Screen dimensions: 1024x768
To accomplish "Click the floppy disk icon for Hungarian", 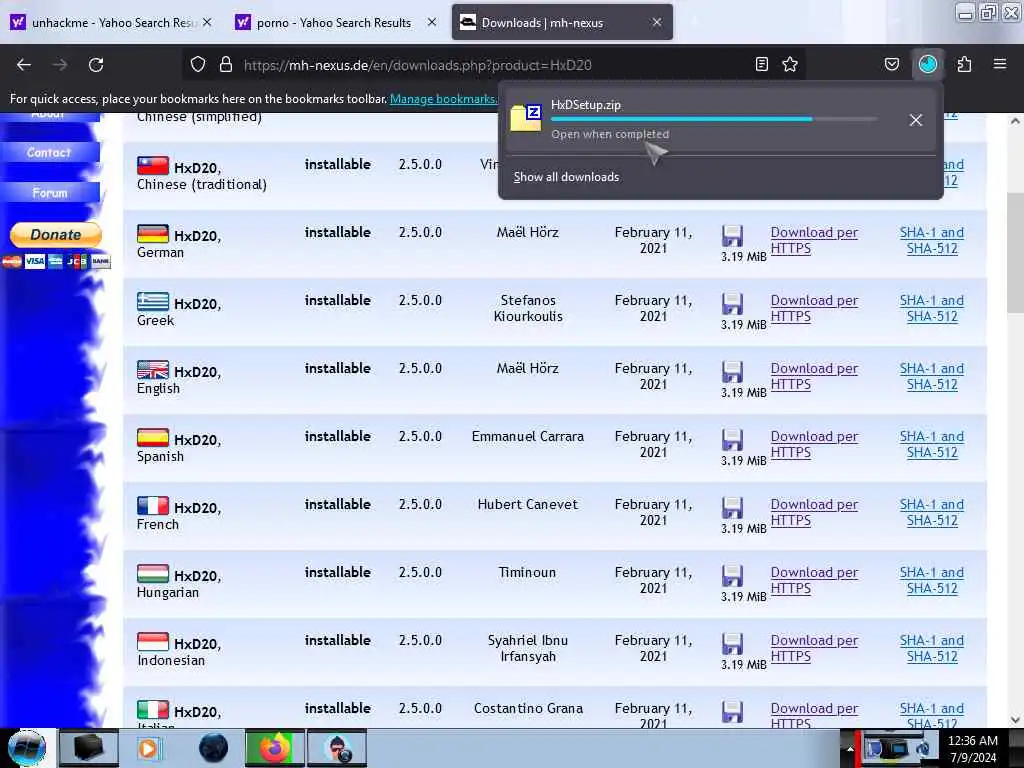I will coord(733,575).
